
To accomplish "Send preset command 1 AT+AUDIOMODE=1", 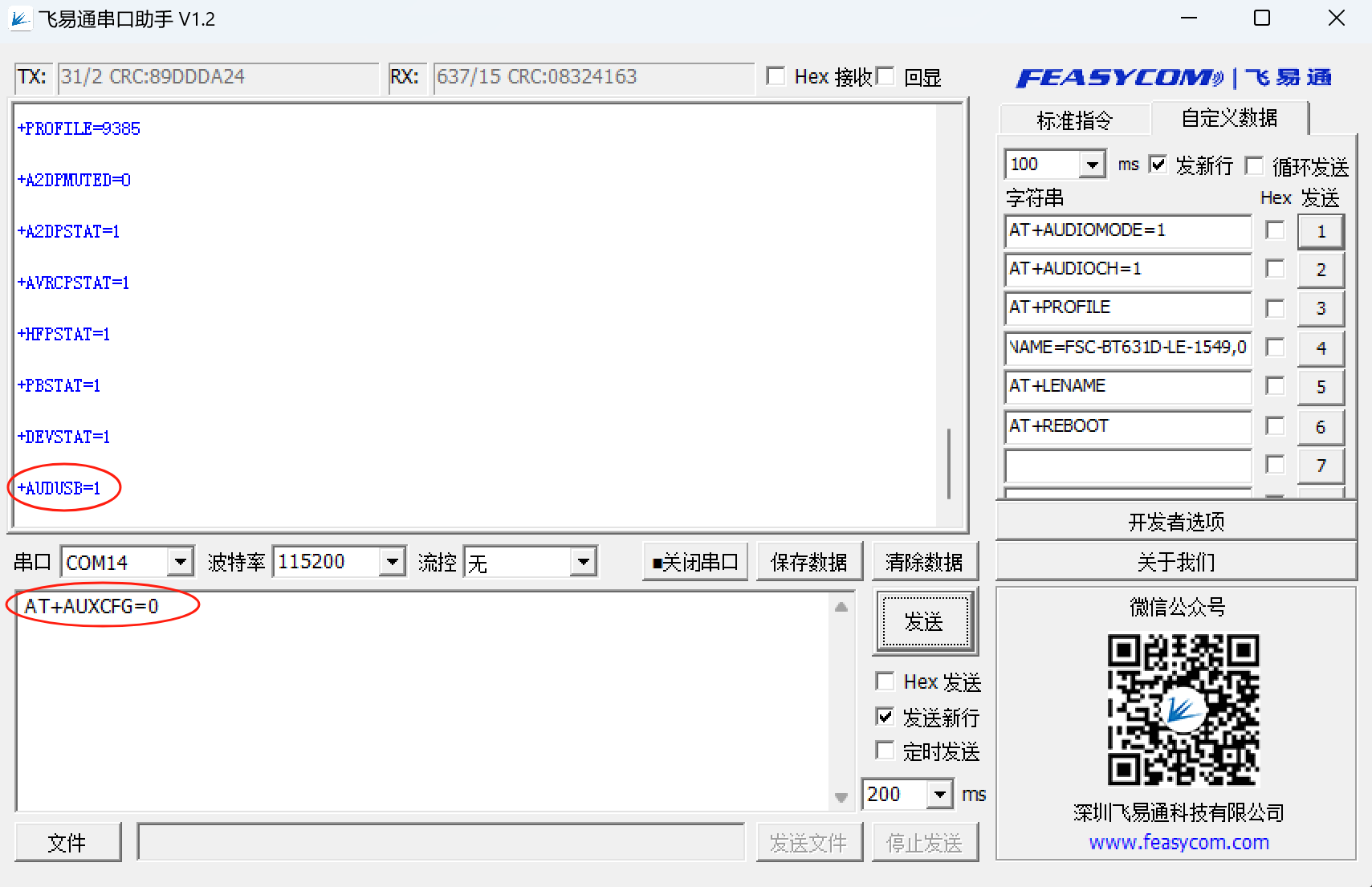I will point(1321,231).
